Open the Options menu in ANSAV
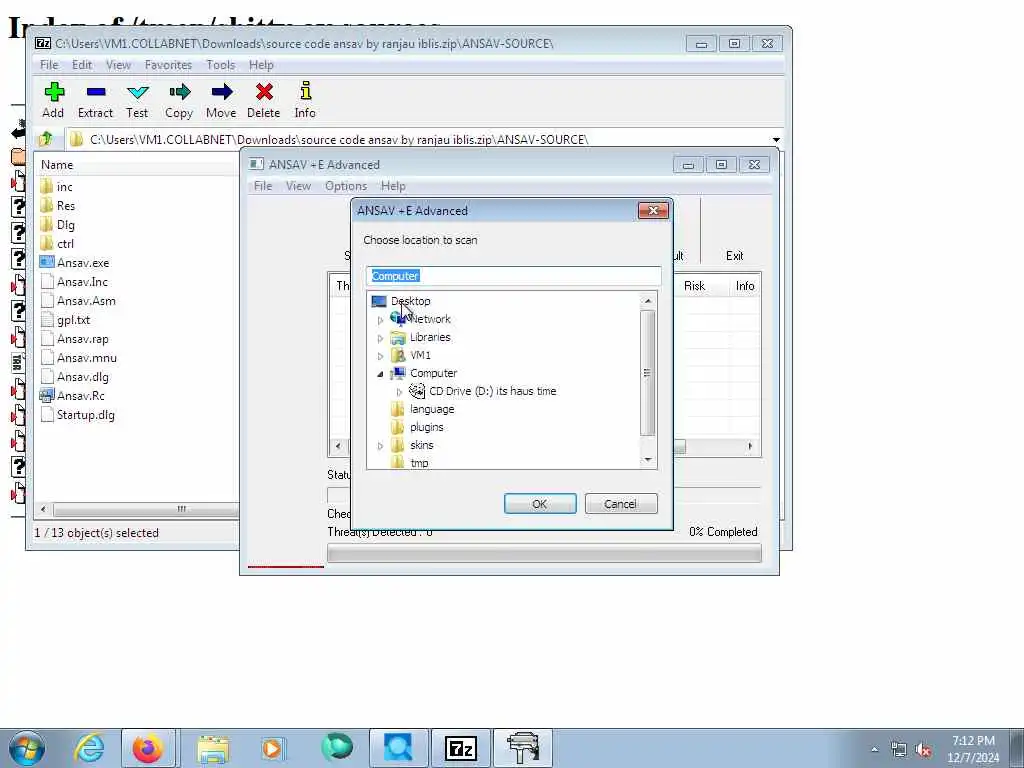Viewport: 1024px width, 768px height. (346, 186)
